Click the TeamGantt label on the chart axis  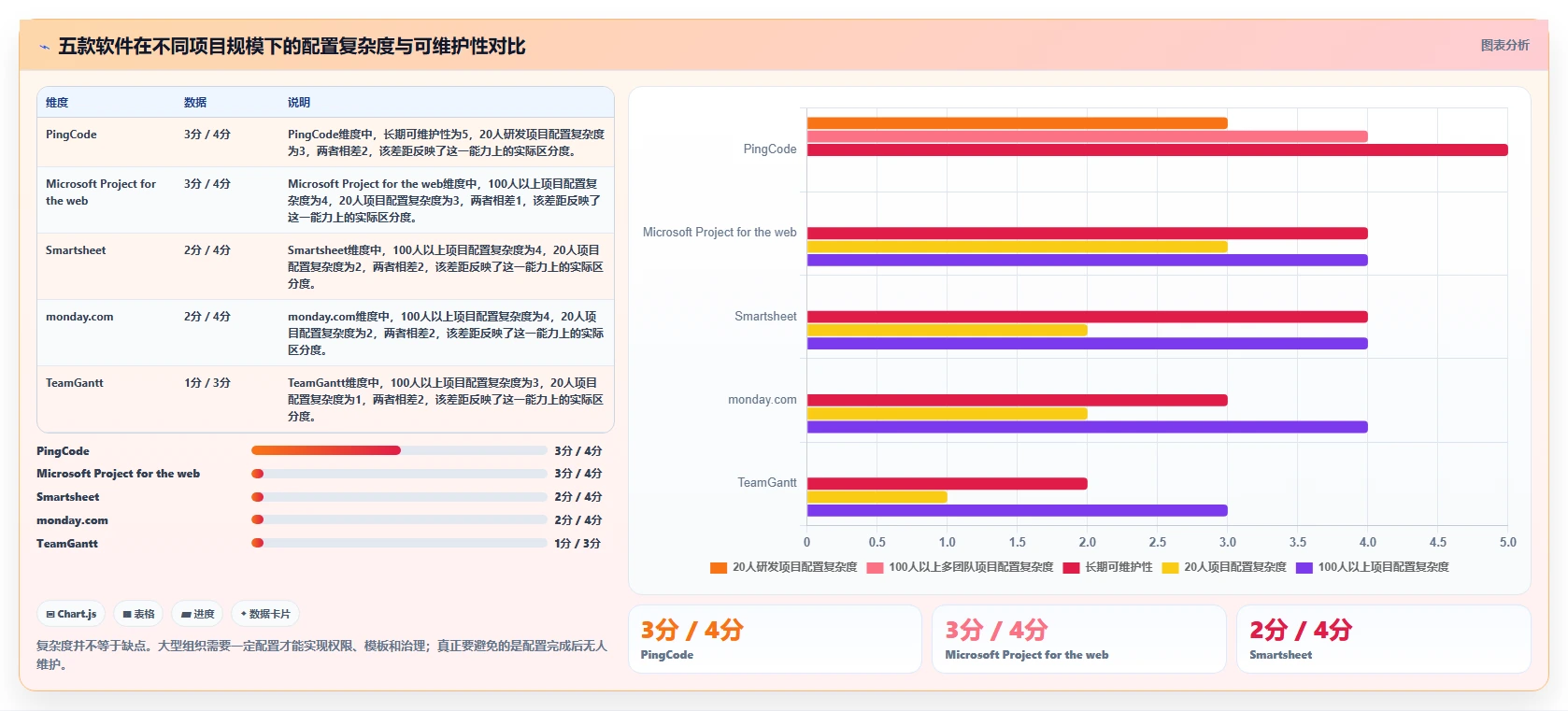[x=767, y=483]
